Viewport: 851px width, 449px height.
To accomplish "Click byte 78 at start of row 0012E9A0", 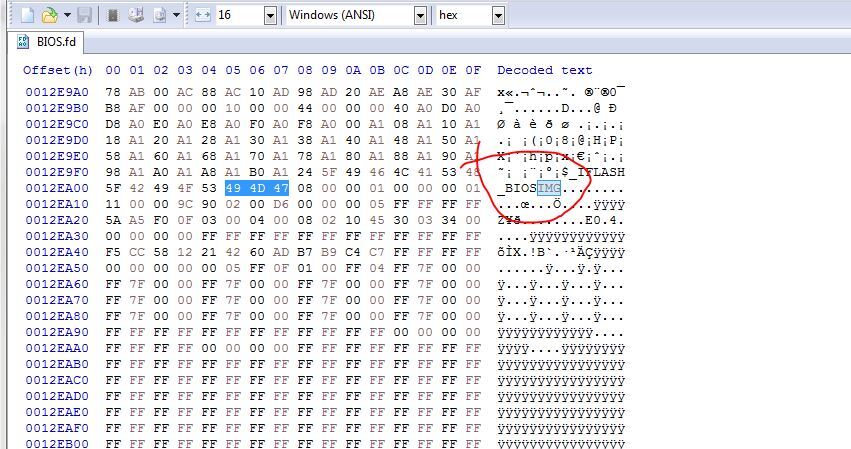I will pyautogui.click(x=113, y=92).
